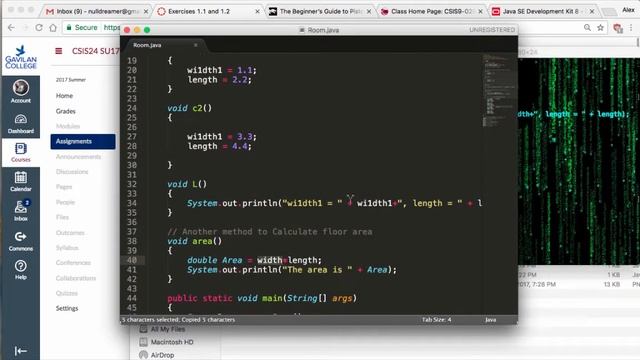Open the Grades course link
The width and height of the screenshot is (640, 360).
coord(66,111)
